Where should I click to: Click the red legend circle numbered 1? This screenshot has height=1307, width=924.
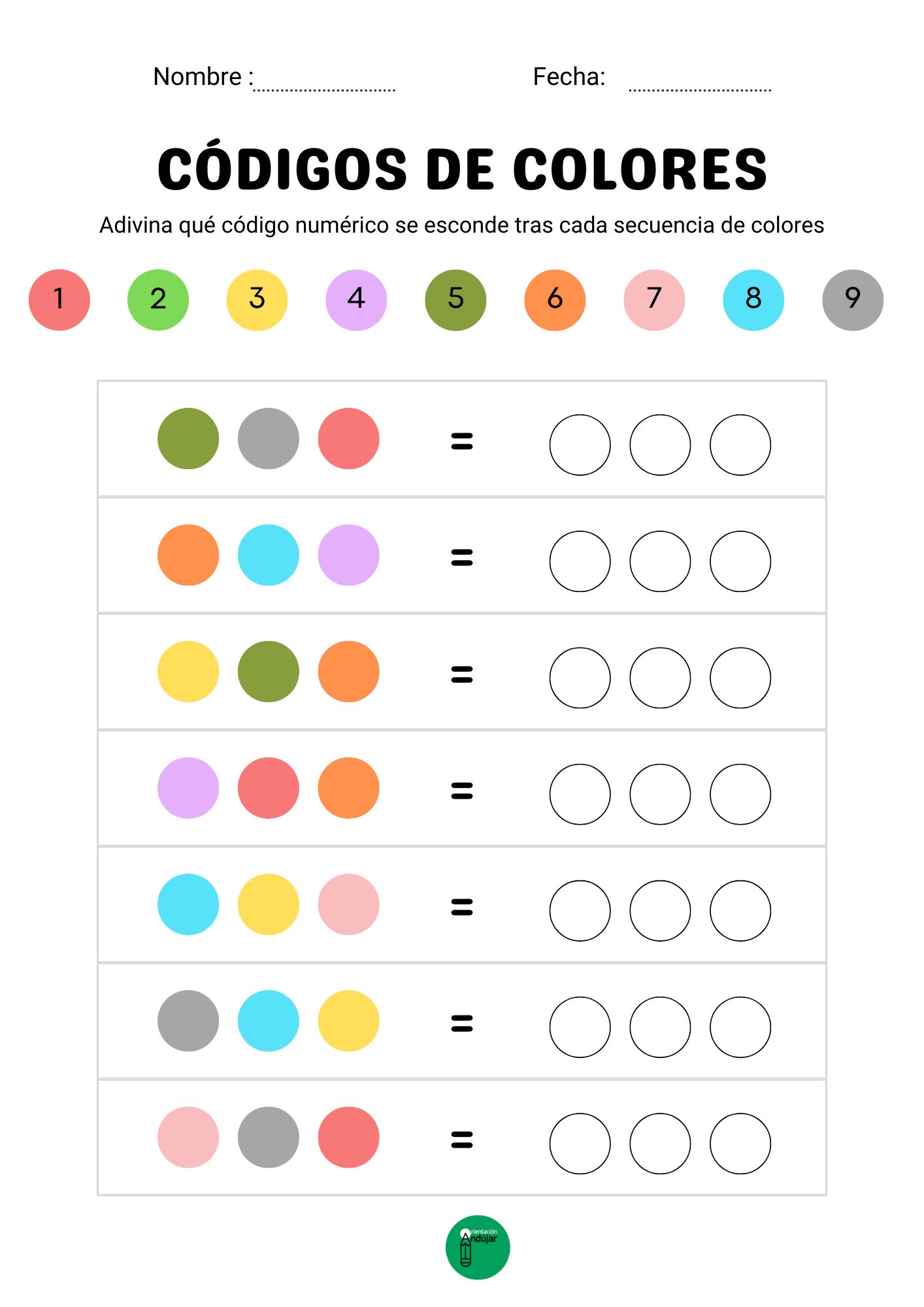tap(59, 300)
